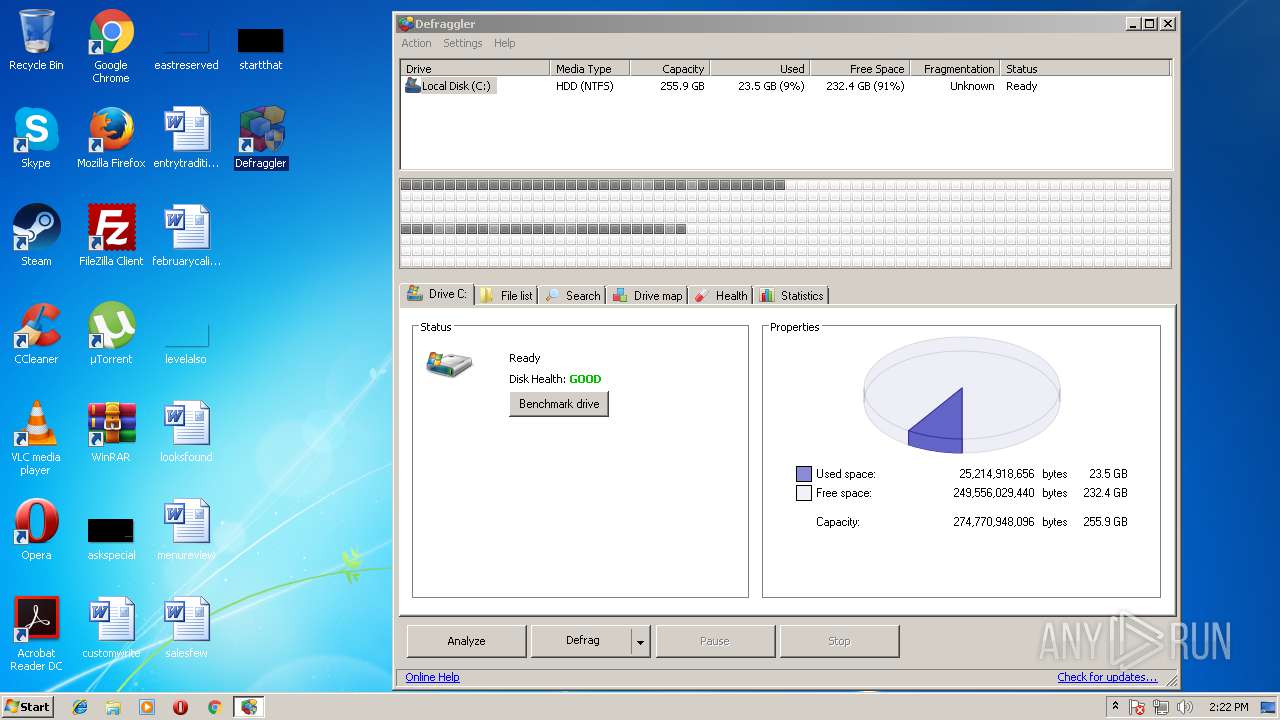Click the 2:22 PM taskbar clock
This screenshot has height=720, width=1280.
pyautogui.click(x=1228, y=707)
